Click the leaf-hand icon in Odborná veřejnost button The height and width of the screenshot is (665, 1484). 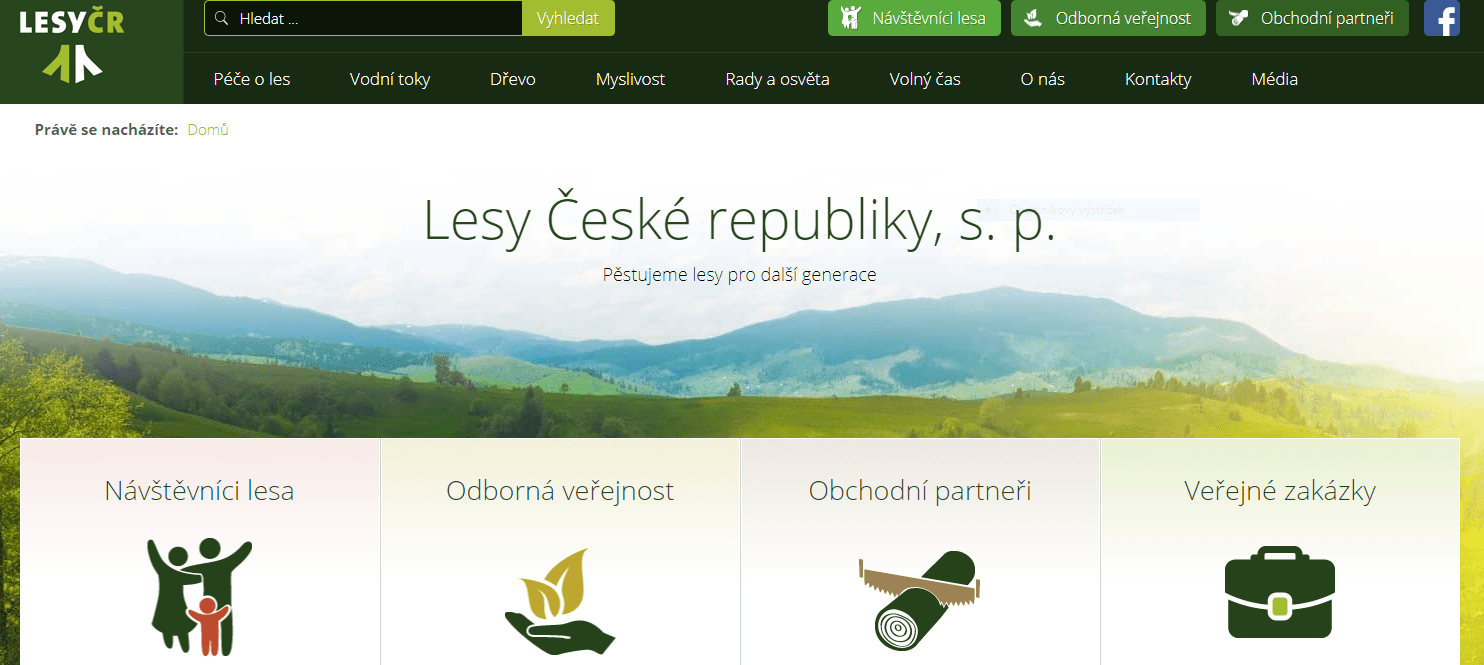pyautogui.click(x=1035, y=18)
